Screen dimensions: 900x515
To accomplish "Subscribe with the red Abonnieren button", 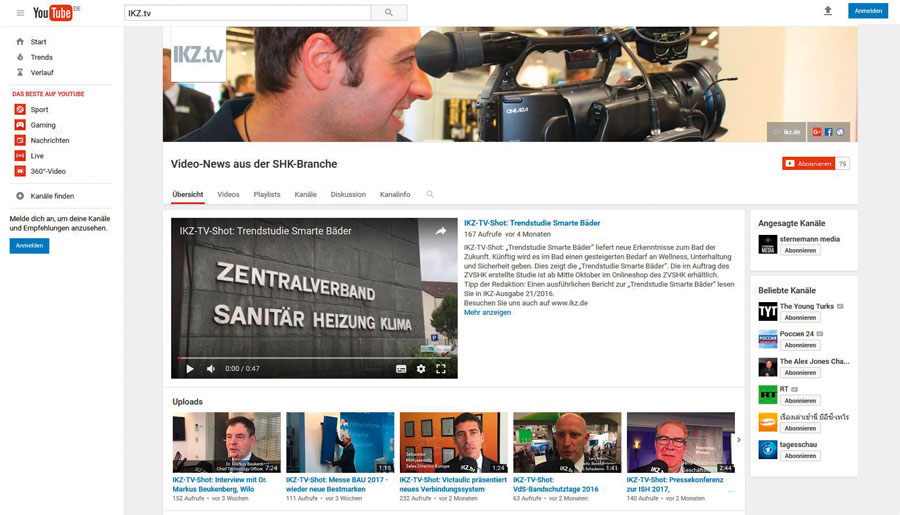I will click(x=808, y=164).
